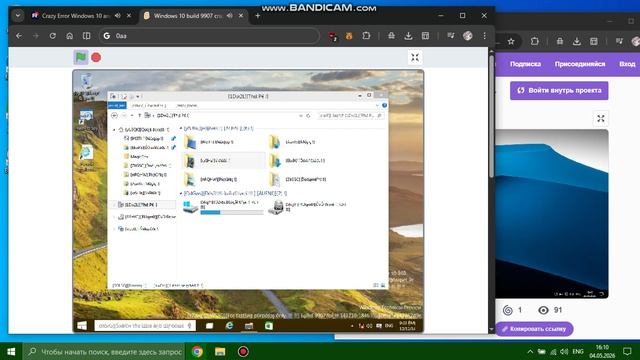Open the Windows Start menu on the host taskbar
The height and width of the screenshot is (360, 640).
coord(11,351)
